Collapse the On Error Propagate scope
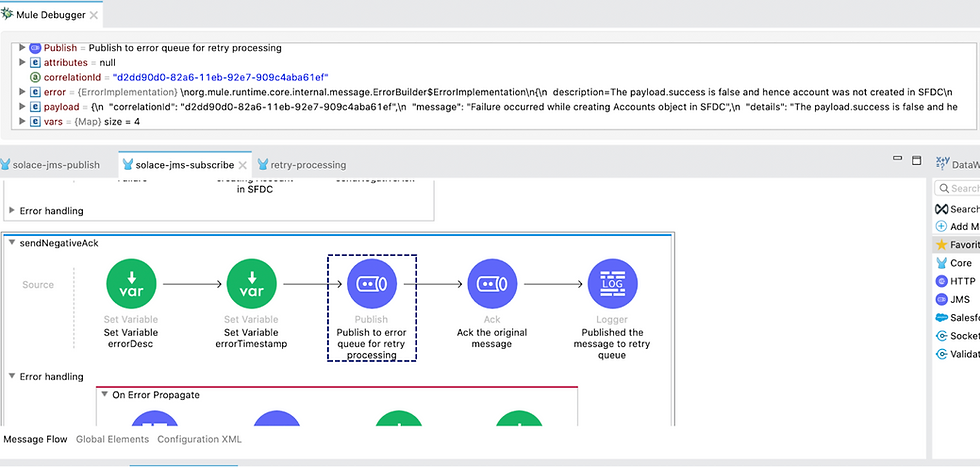 (x=104, y=395)
